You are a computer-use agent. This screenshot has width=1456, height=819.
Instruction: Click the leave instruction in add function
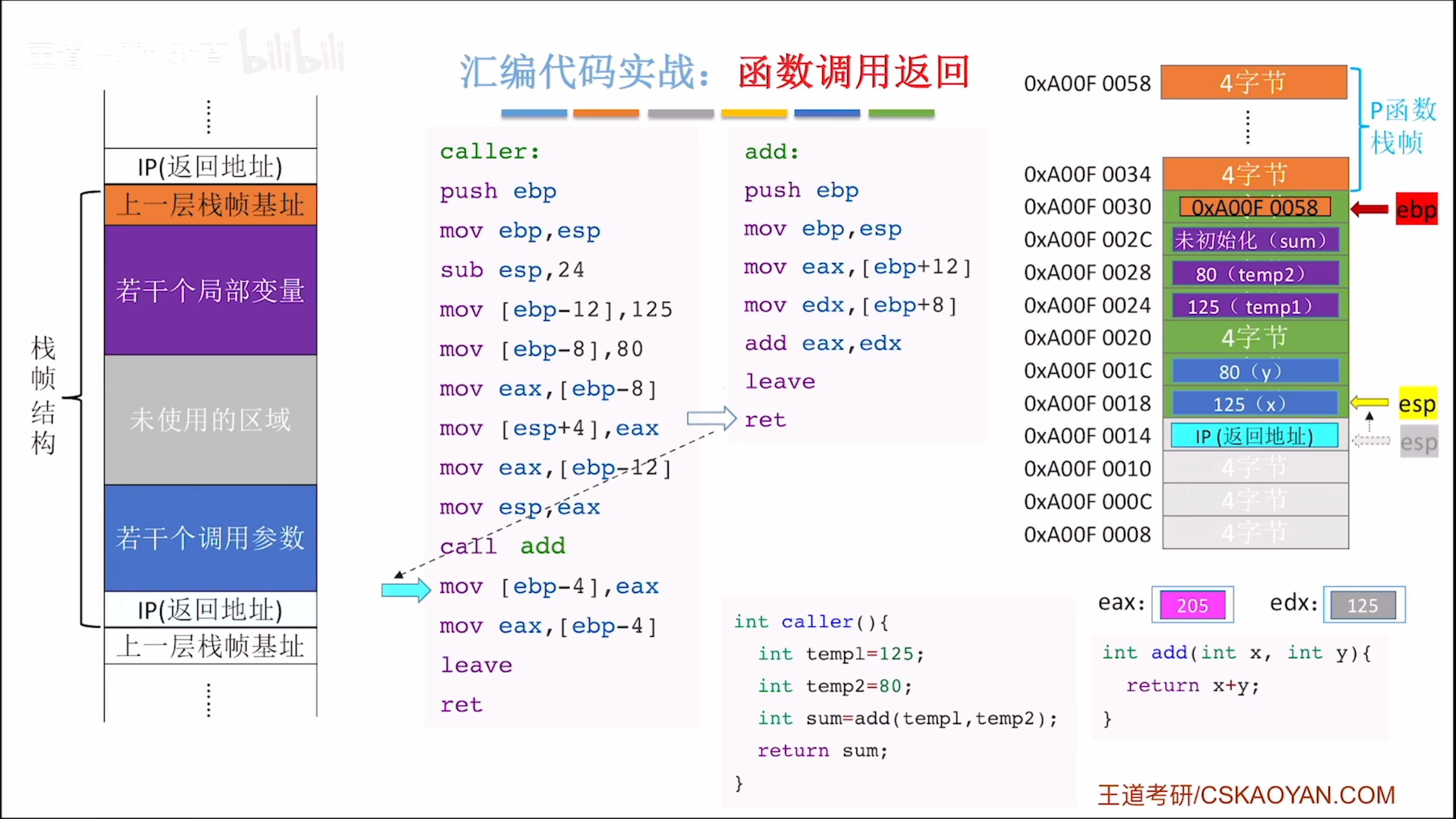[x=780, y=382]
